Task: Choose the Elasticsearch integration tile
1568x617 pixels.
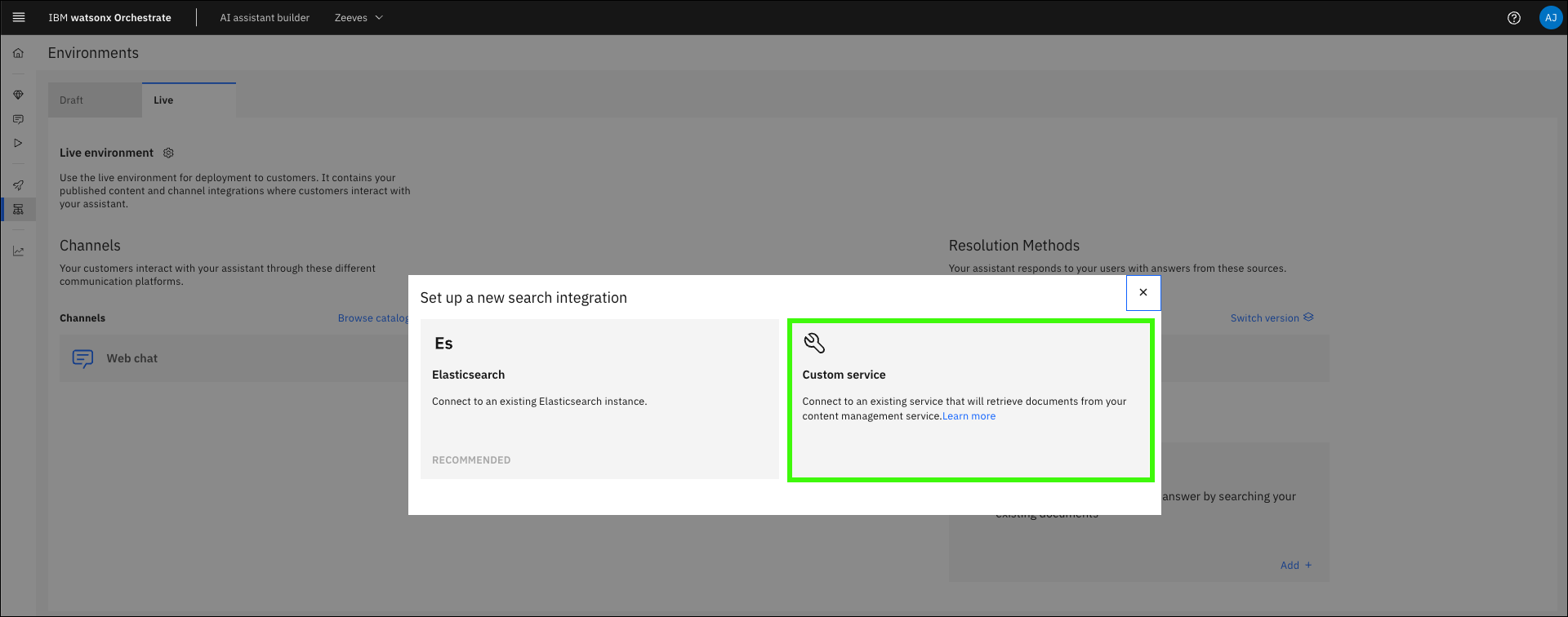Action: pyautogui.click(x=599, y=399)
